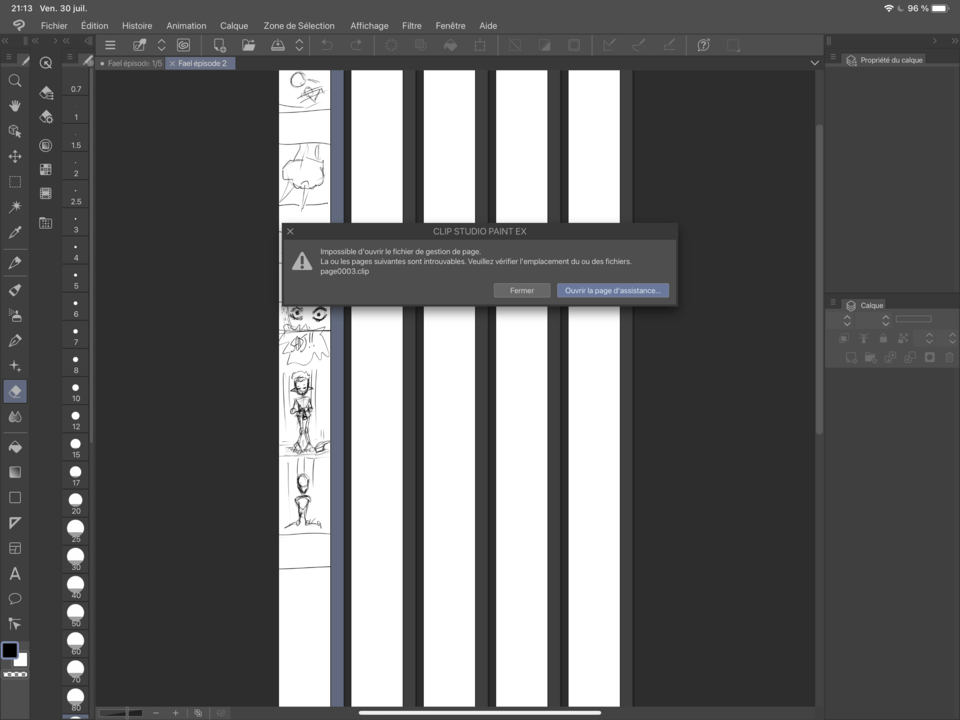Open the blending mode stepper in Calque panel

[x=847, y=318]
